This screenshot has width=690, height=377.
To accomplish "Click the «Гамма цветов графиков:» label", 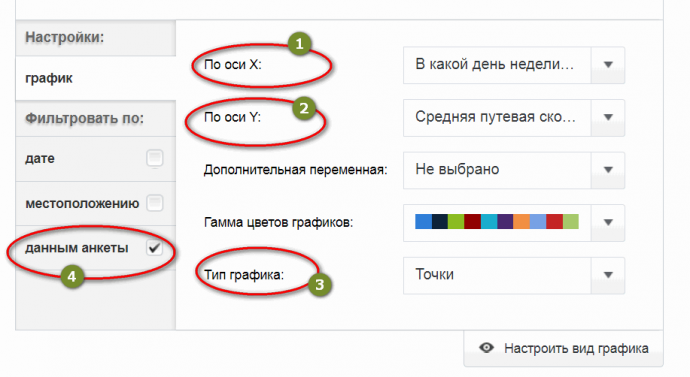I will point(278,223).
